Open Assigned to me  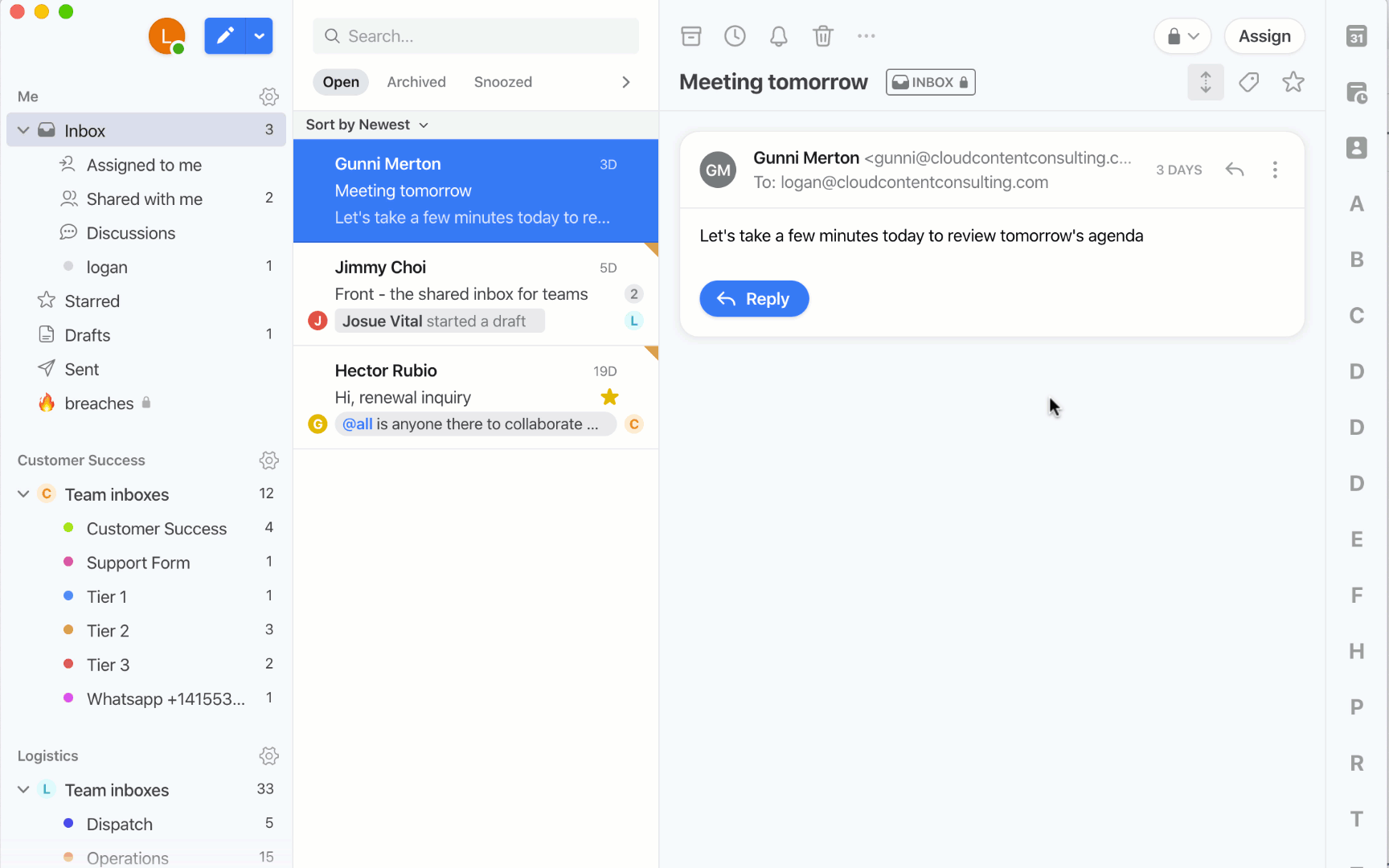(x=146, y=165)
